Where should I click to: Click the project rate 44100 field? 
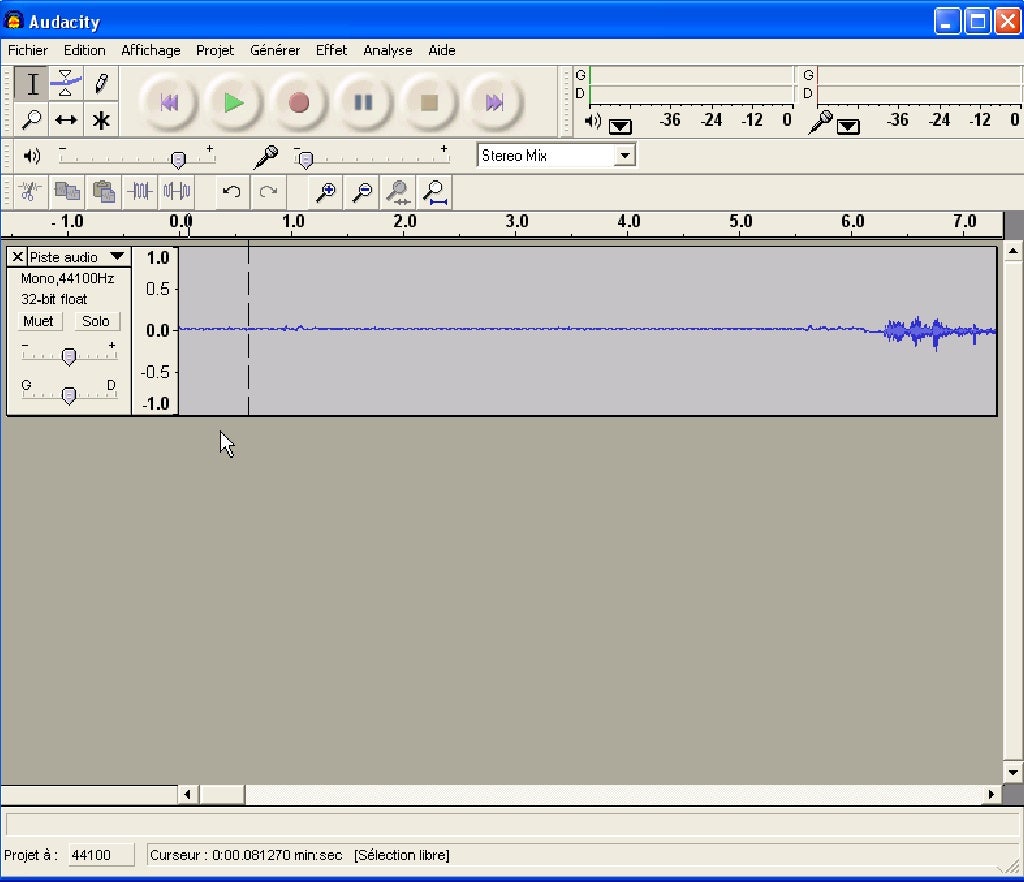[103, 855]
